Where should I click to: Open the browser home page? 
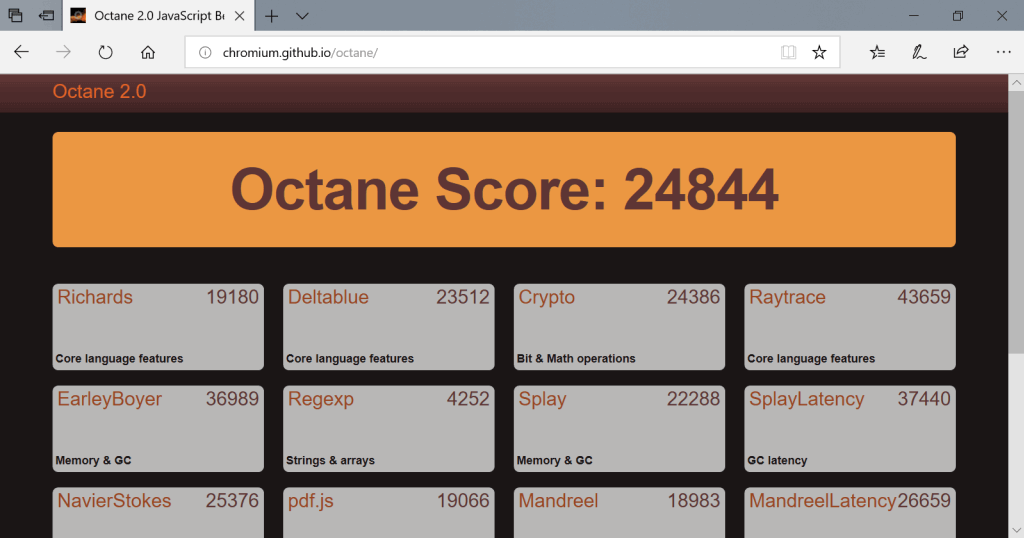pos(148,52)
